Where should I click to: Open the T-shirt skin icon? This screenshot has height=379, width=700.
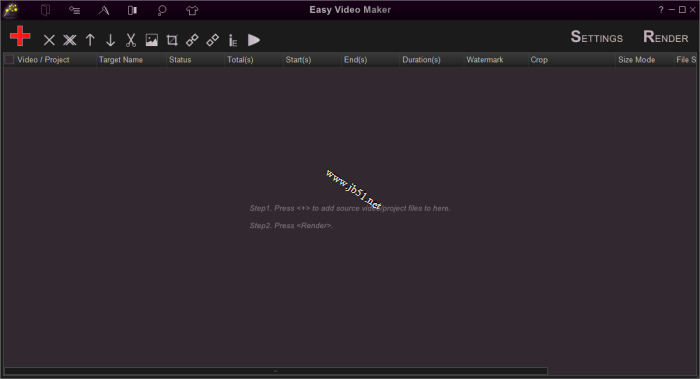coord(192,10)
